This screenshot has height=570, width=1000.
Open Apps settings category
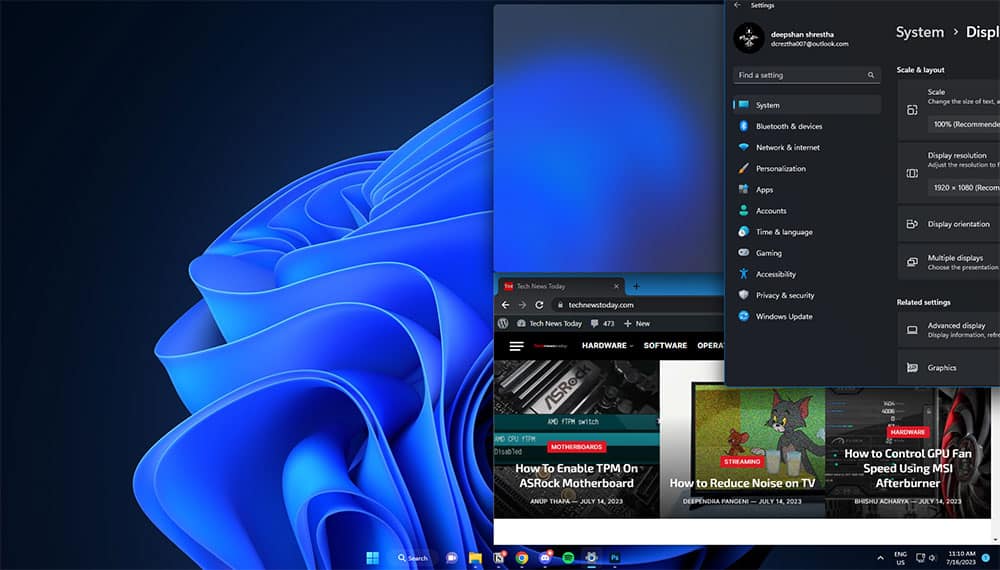point(807,189)
